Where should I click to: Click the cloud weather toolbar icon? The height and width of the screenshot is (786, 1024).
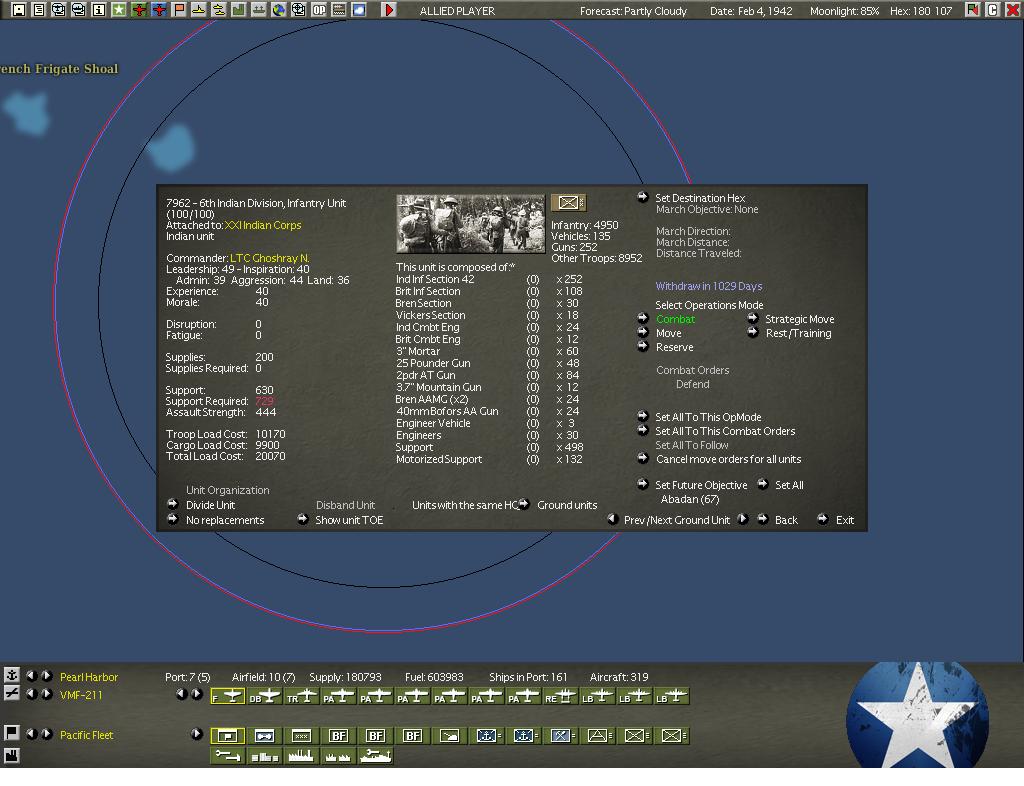359,10
